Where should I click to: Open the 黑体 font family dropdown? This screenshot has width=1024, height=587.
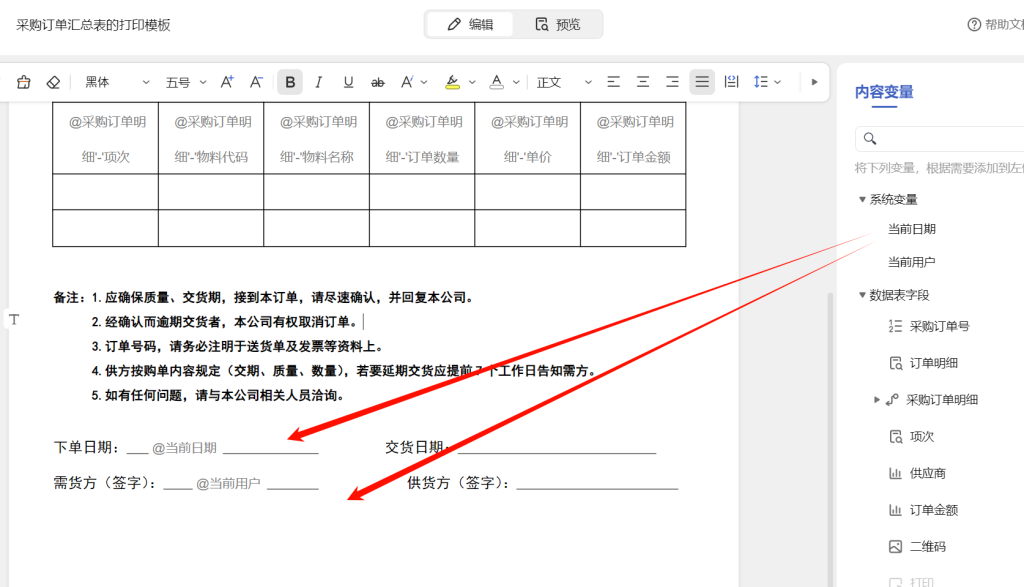tap(117, 82)
